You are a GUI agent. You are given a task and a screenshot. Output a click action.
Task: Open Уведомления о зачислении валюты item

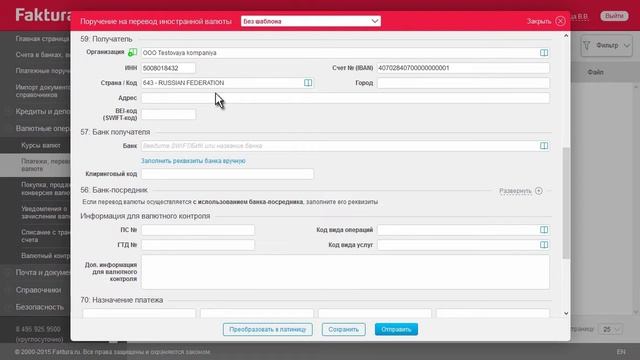(x=45, y=212)
